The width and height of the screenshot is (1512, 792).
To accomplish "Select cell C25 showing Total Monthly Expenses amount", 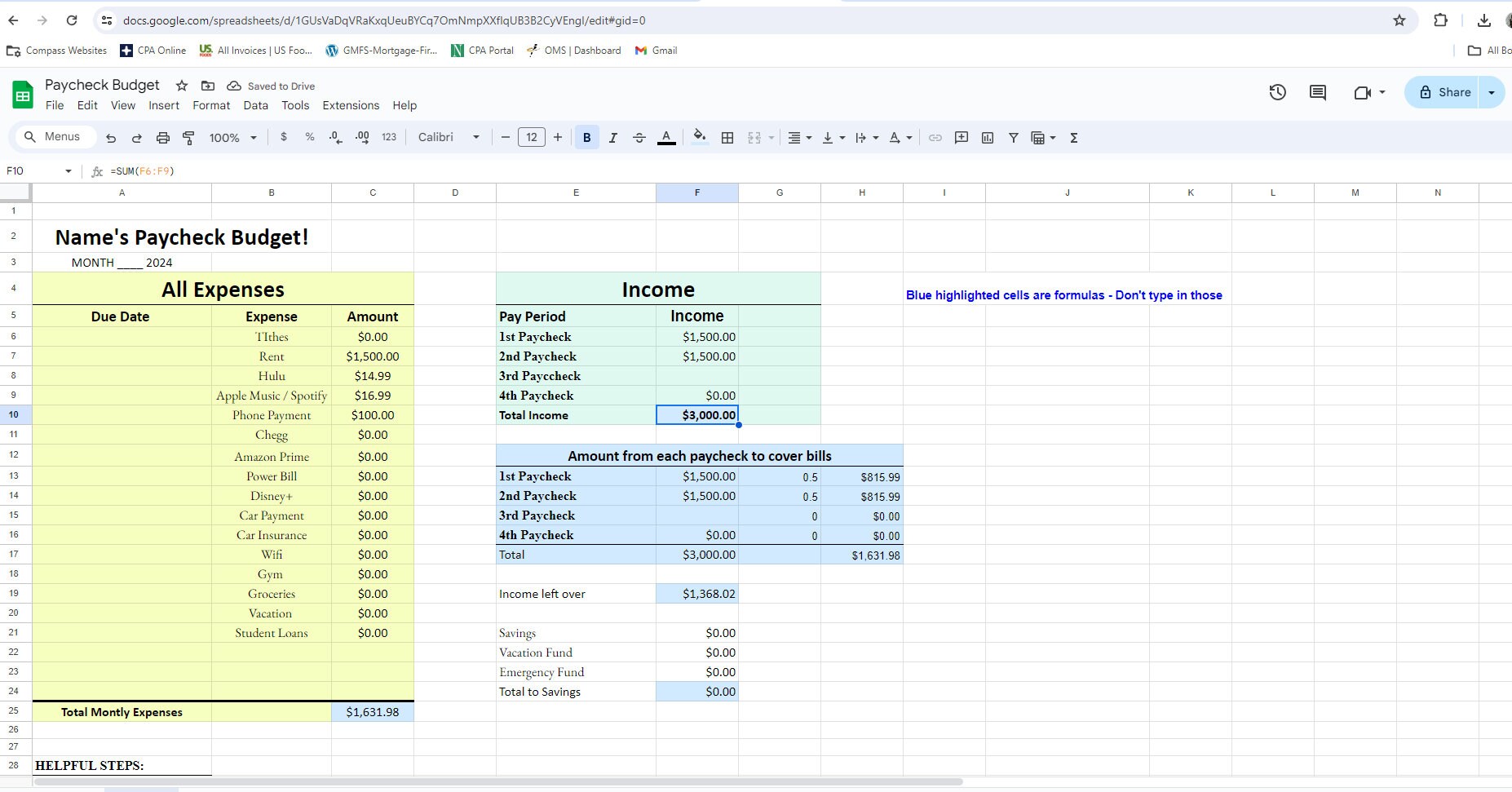I will tap(372, 711).
